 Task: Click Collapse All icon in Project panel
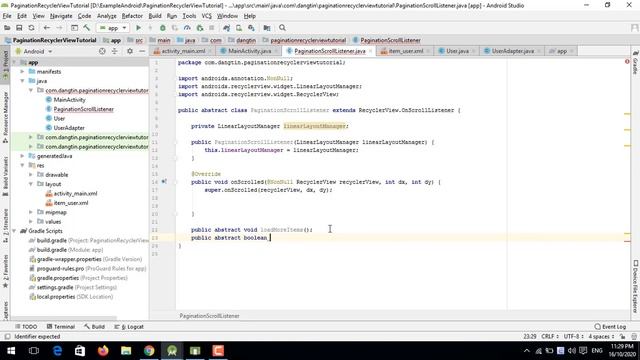115,51
